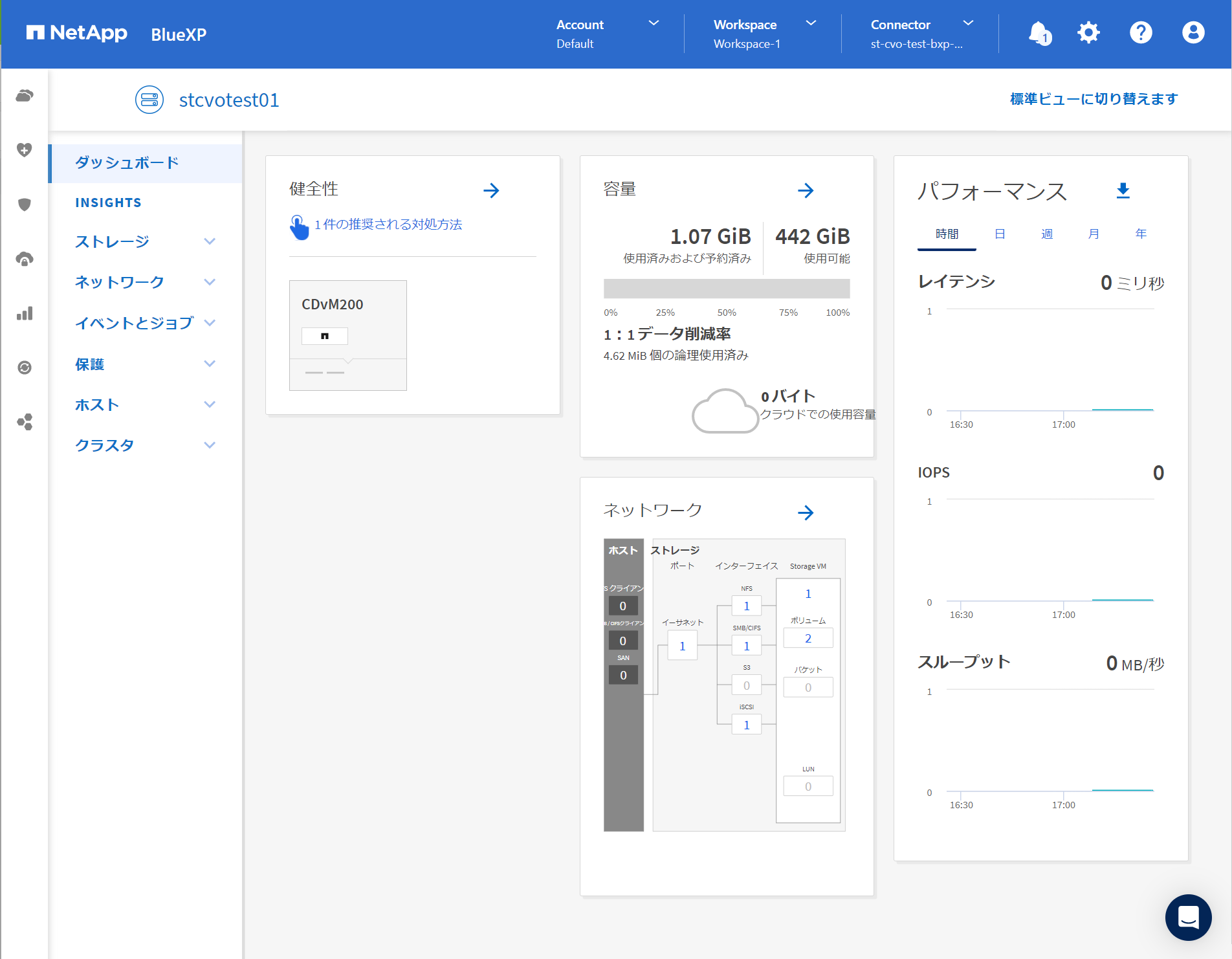Open the Protection shield icon in the sidebar
Screen dimensions: 1232x959
tap(24, 204)
